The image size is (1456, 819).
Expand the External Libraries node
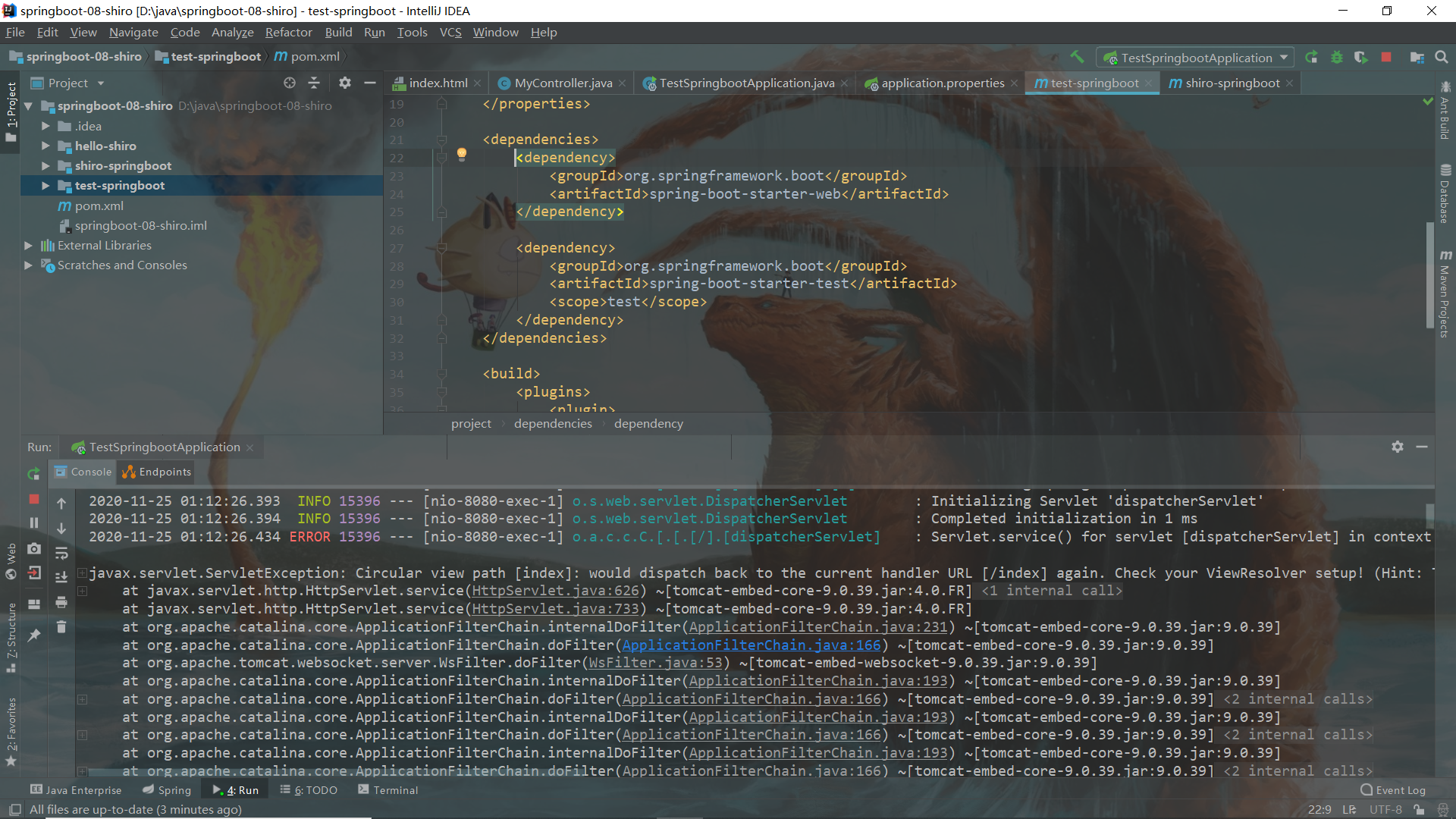[x=28, y=246]
